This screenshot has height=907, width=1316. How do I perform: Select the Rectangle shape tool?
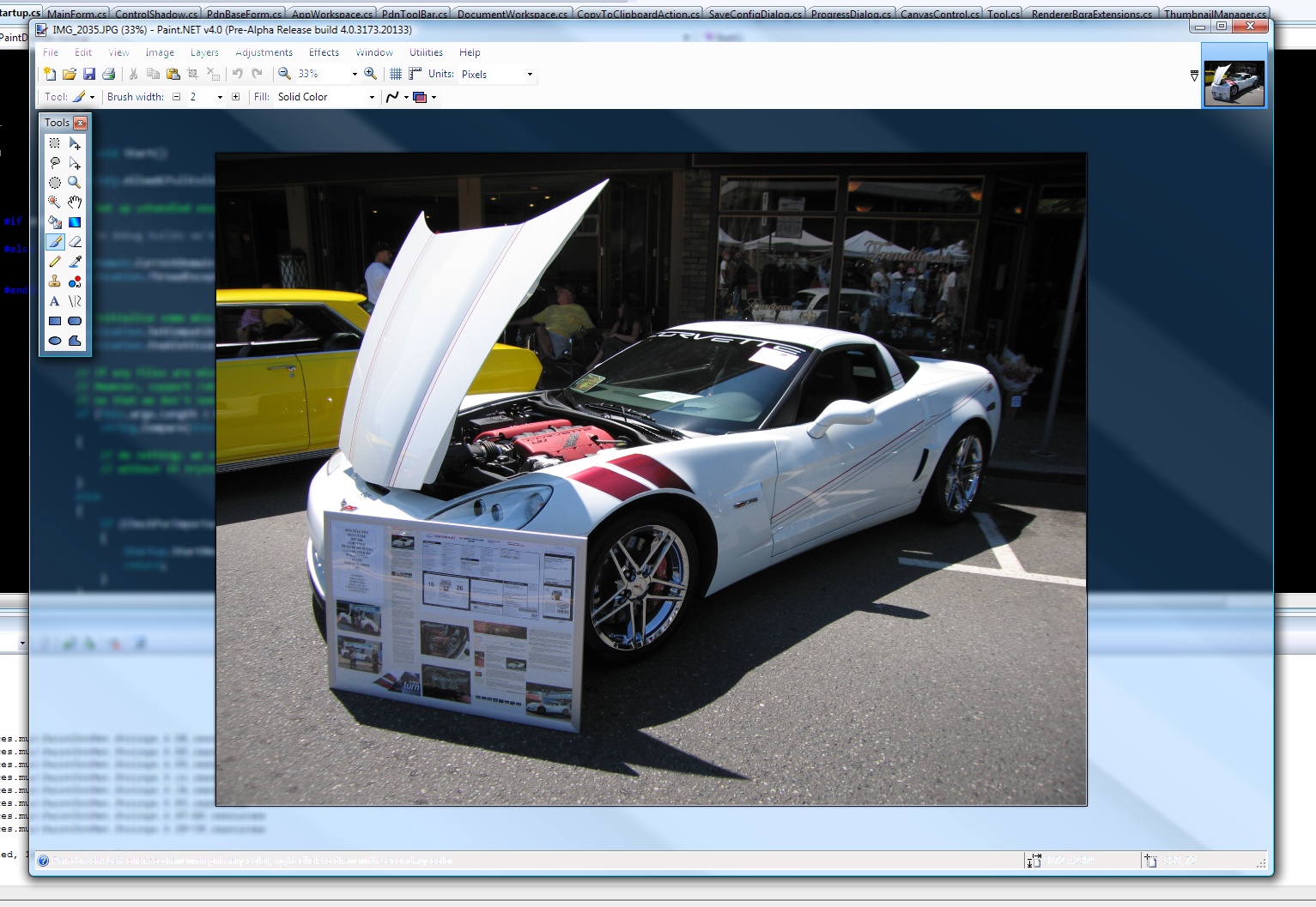click(x=55, y=321)
